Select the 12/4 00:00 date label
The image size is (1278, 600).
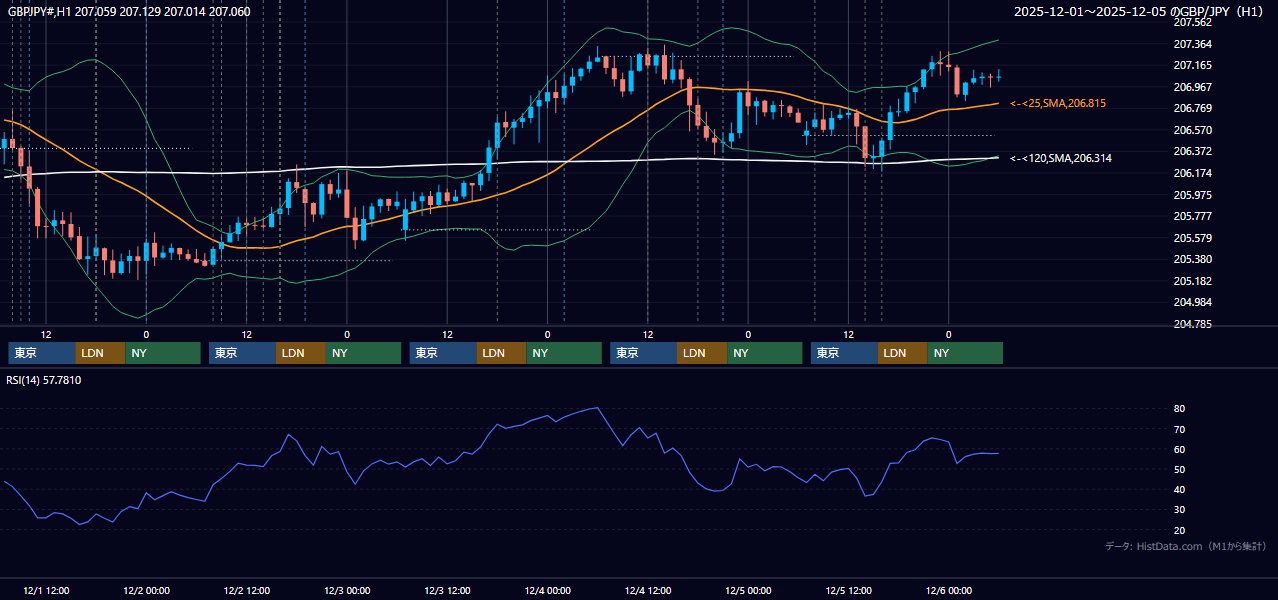(548, 591)
